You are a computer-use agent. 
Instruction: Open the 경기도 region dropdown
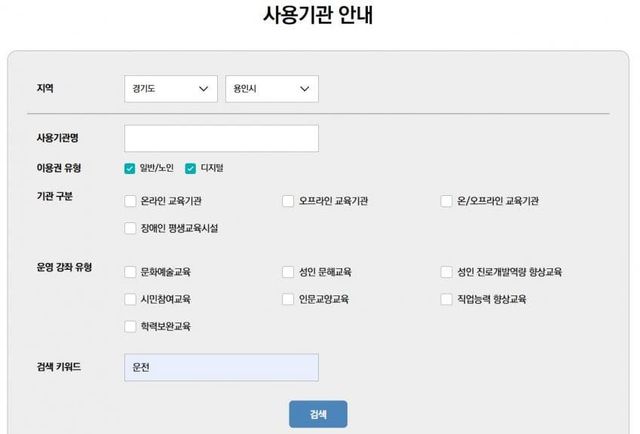(x=170, y=89)
